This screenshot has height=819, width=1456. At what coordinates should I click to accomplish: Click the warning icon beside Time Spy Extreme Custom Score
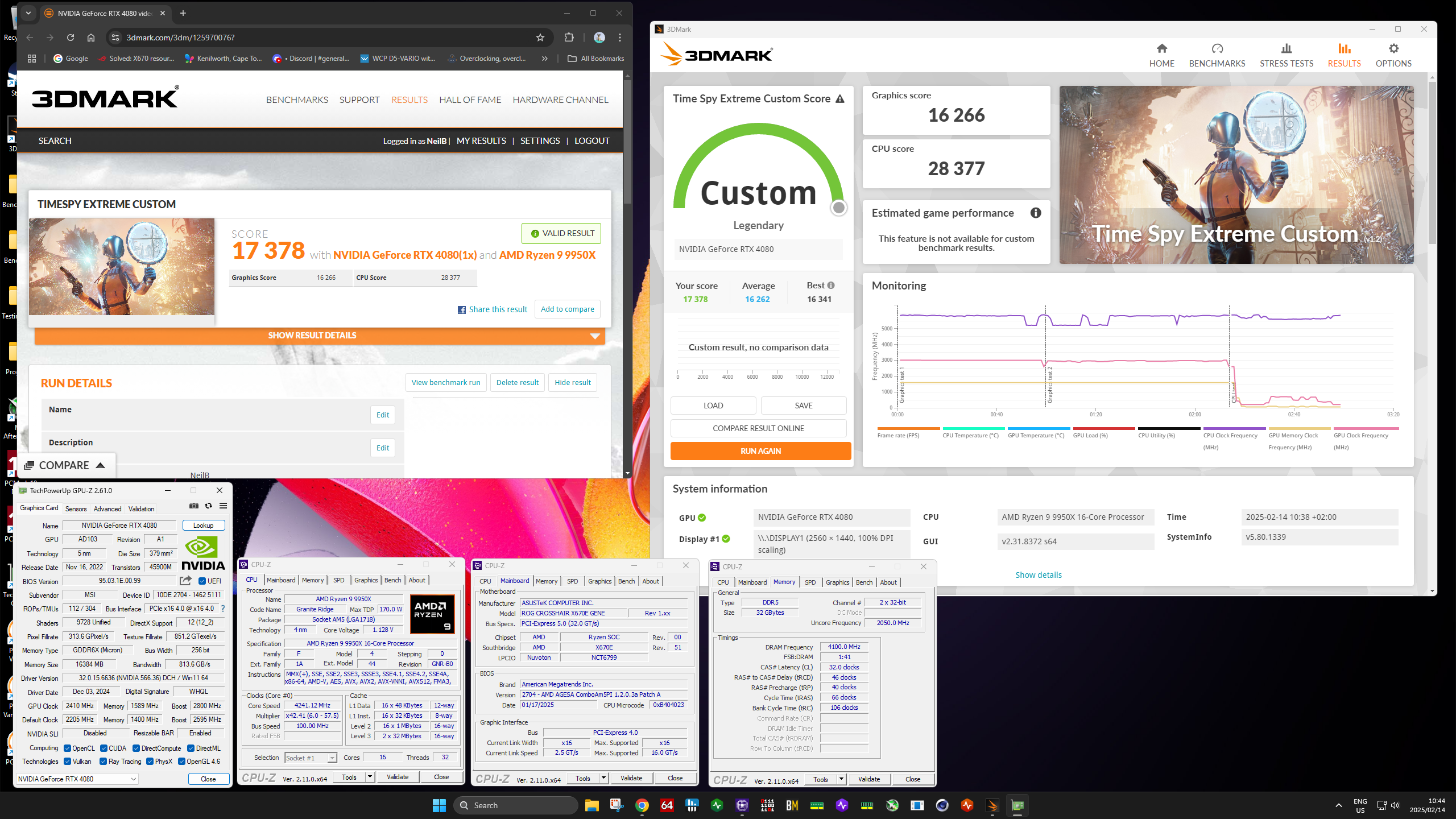pyautogui.click(x=840, y=99)
